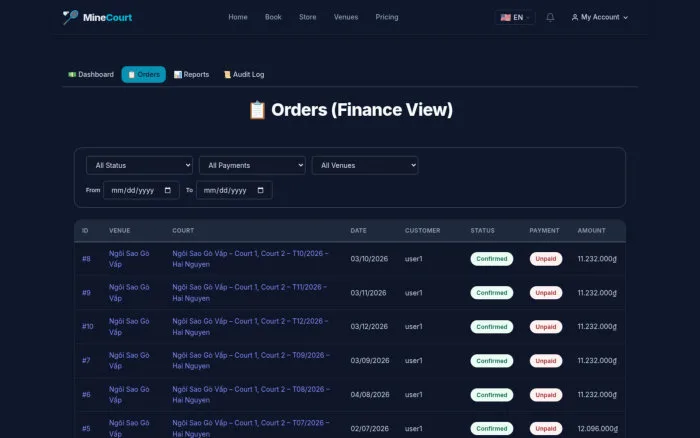Click the Dashboard money icon
This screenshot has height=438, width=700.
pos(72,75)
